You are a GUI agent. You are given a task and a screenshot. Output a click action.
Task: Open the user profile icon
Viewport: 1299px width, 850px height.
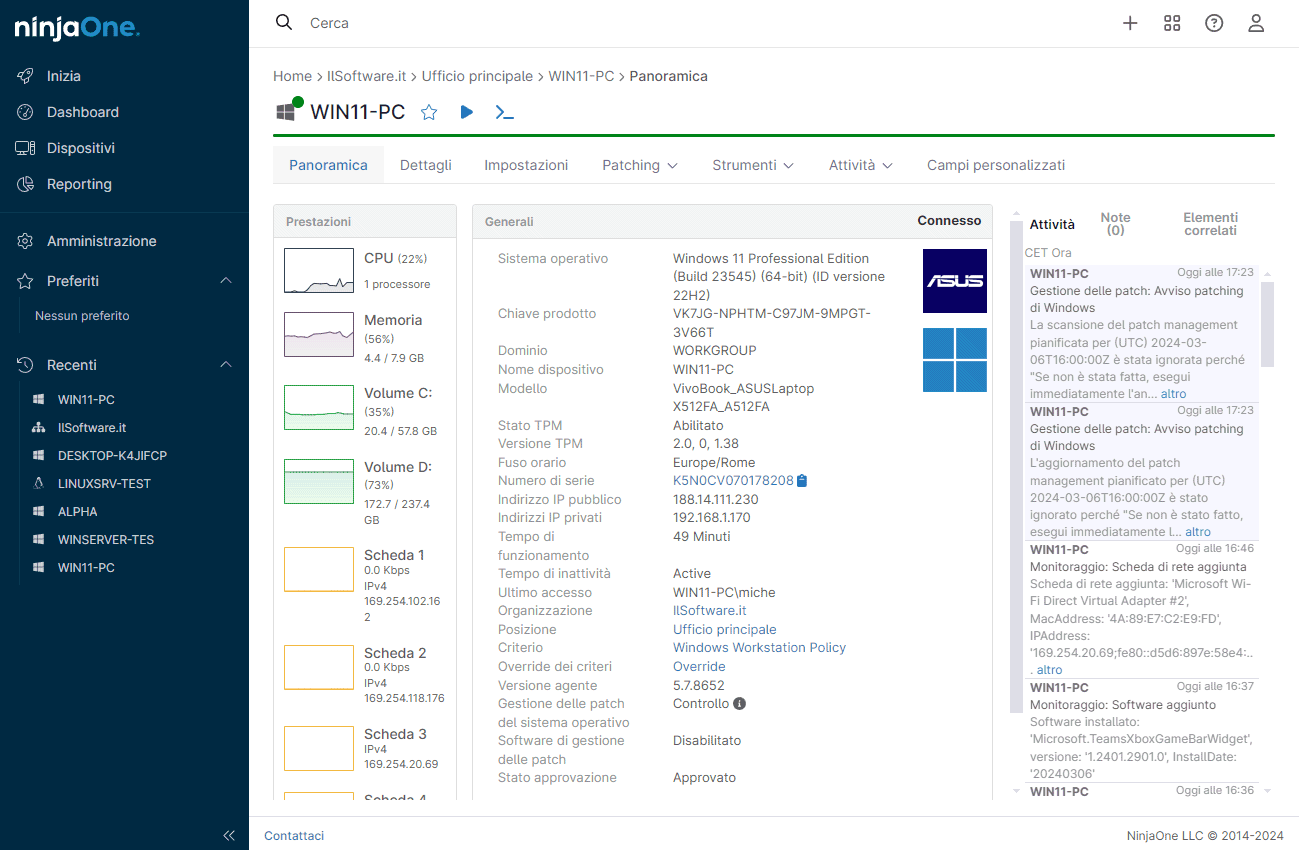(1256, 23)
